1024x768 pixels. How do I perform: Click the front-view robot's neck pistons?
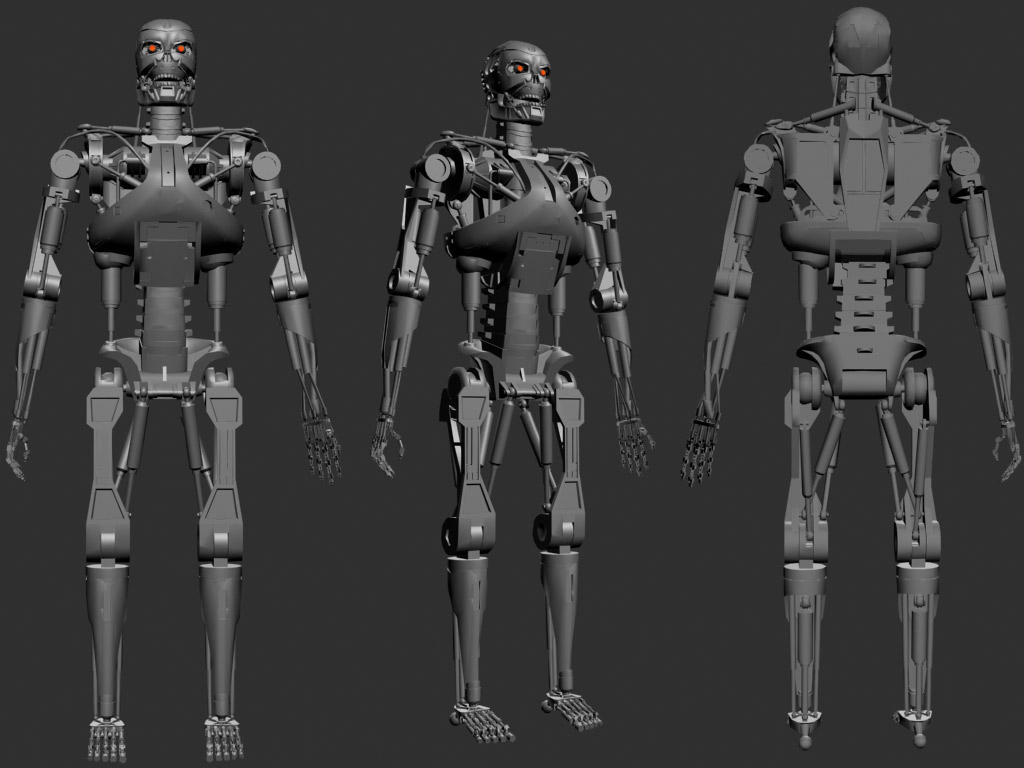(166, 120)
